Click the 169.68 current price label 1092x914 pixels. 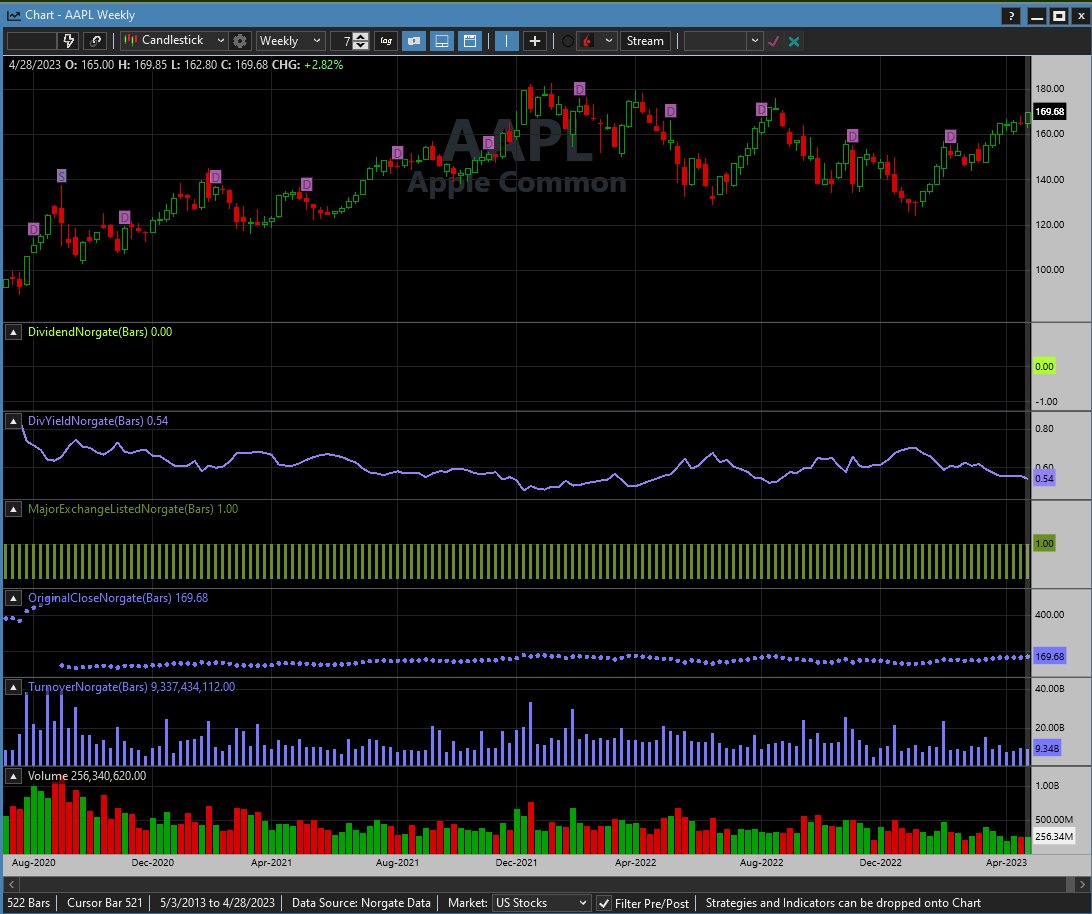1050,111
